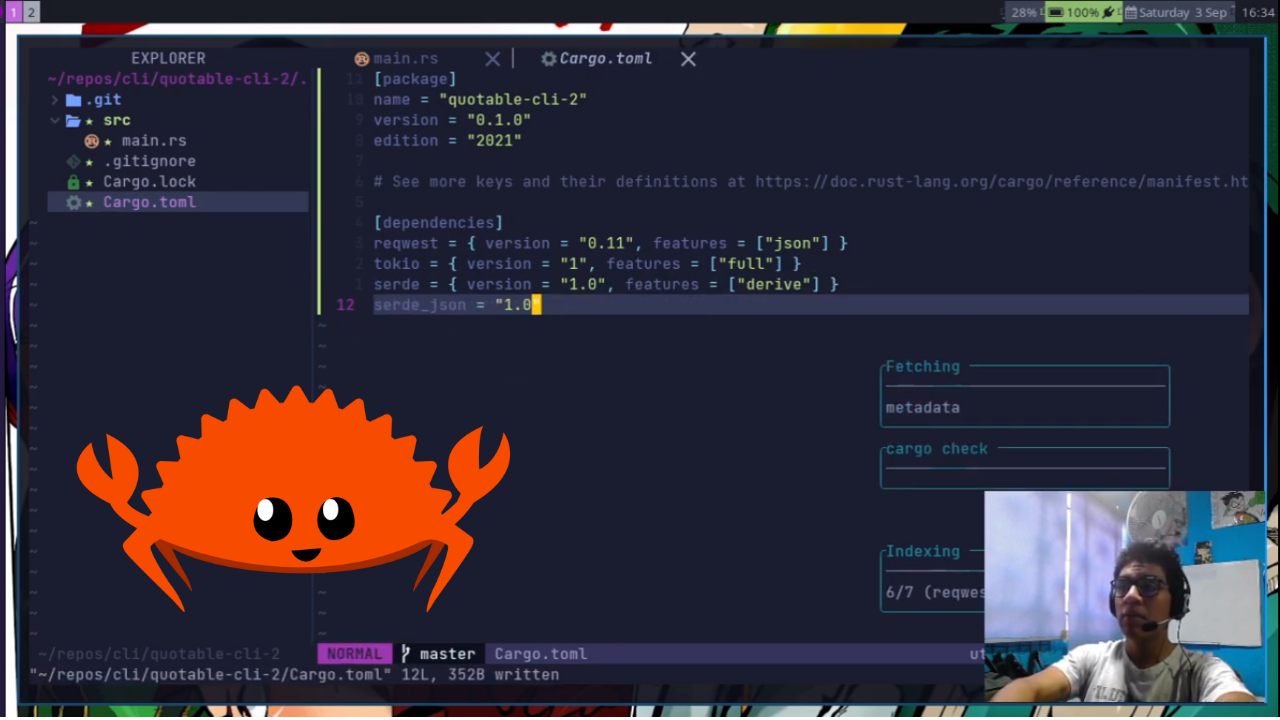This screenshot has height=720, width=1280.
Task: Click the Cargo.toml filename in the statusline
Action: (x=541, y=654)
